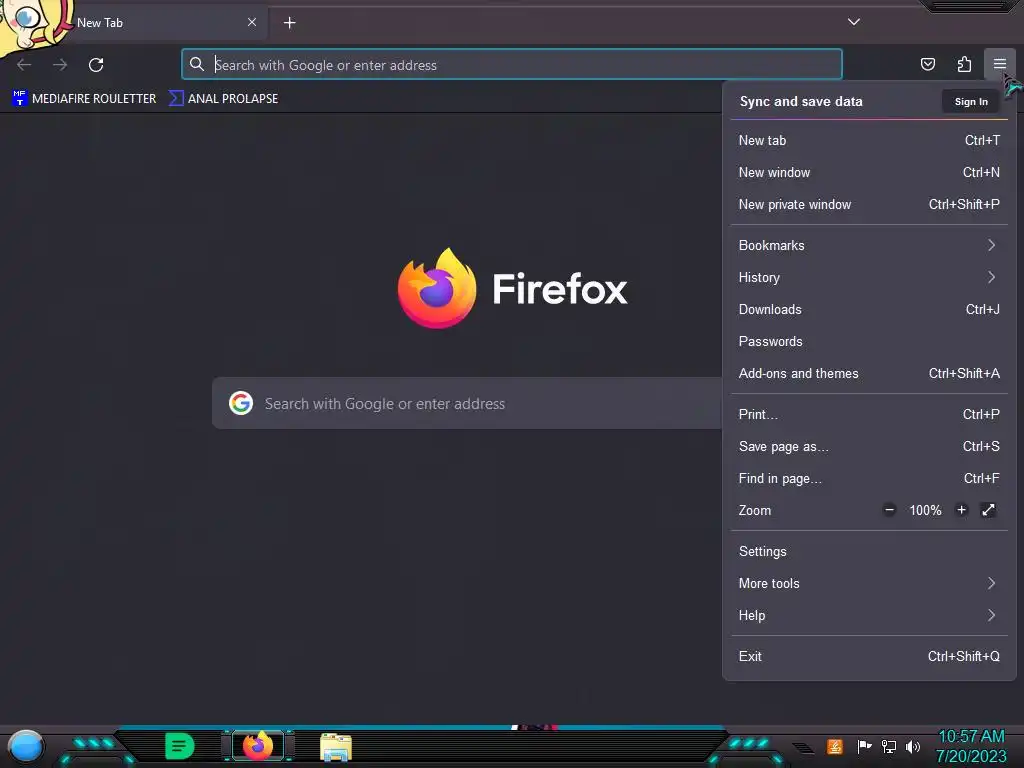Open the Extensions puzzle icon
The width and height of the screenshot is (1024, 768).
coord(964,64)
